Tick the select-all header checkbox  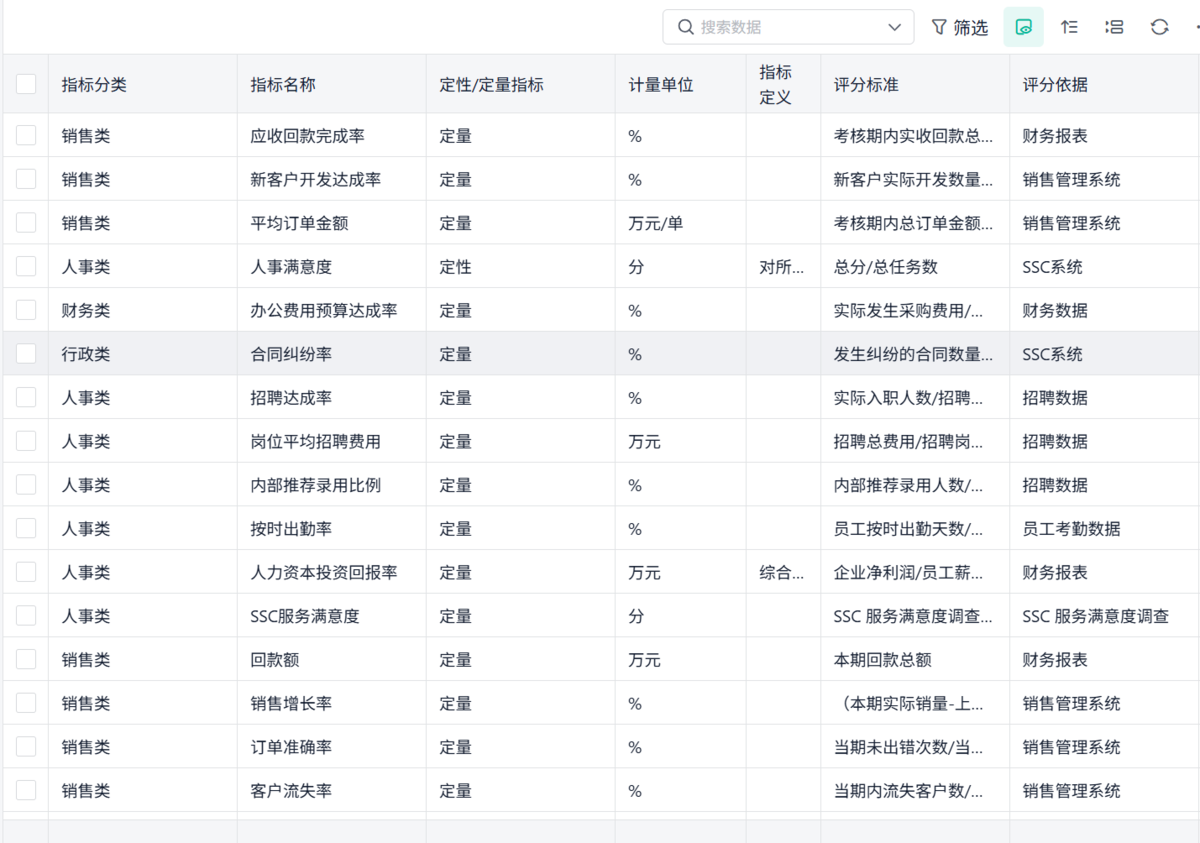pos(26,84)
